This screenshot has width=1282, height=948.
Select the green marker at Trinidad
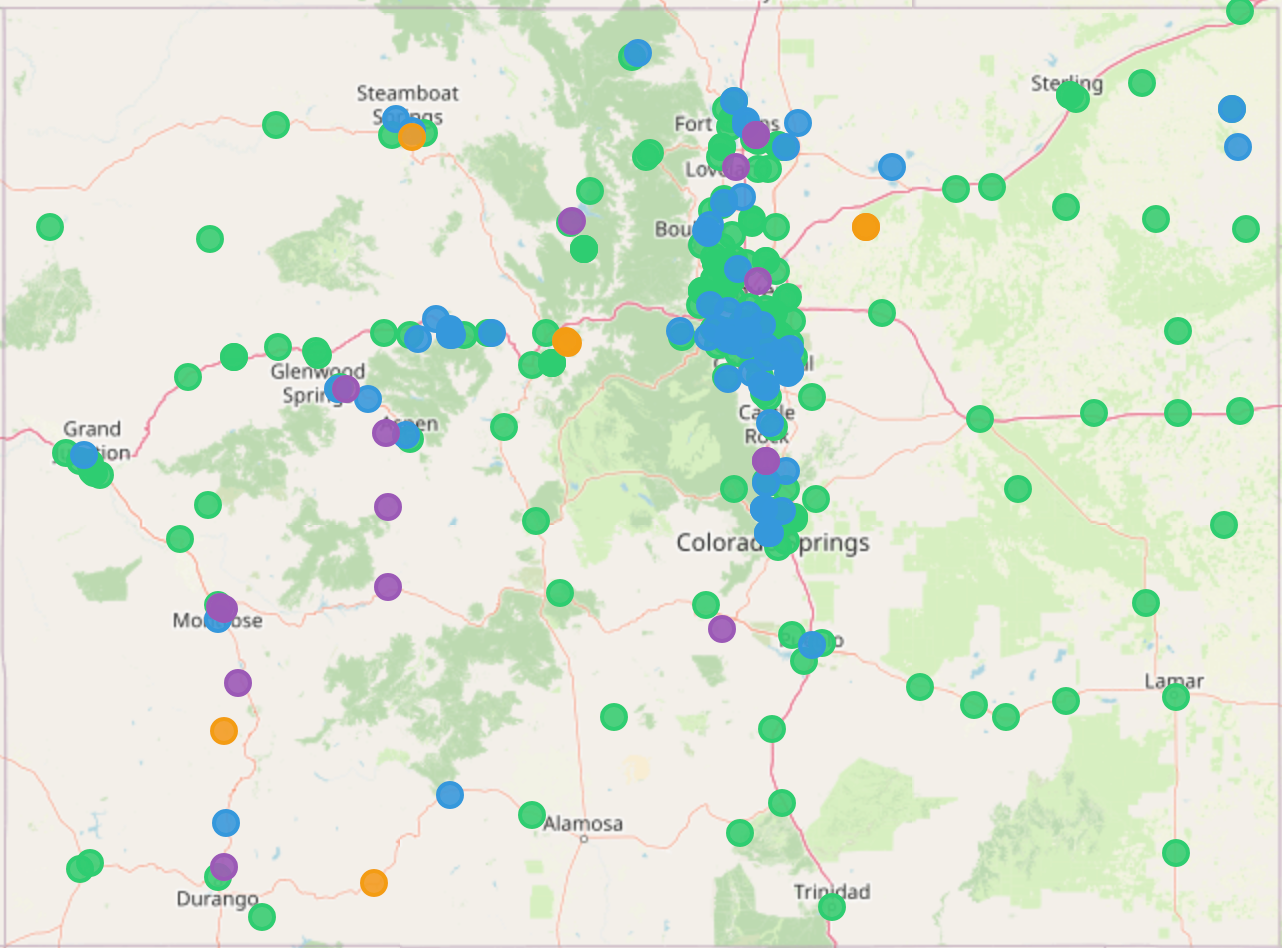coord(831,907)
